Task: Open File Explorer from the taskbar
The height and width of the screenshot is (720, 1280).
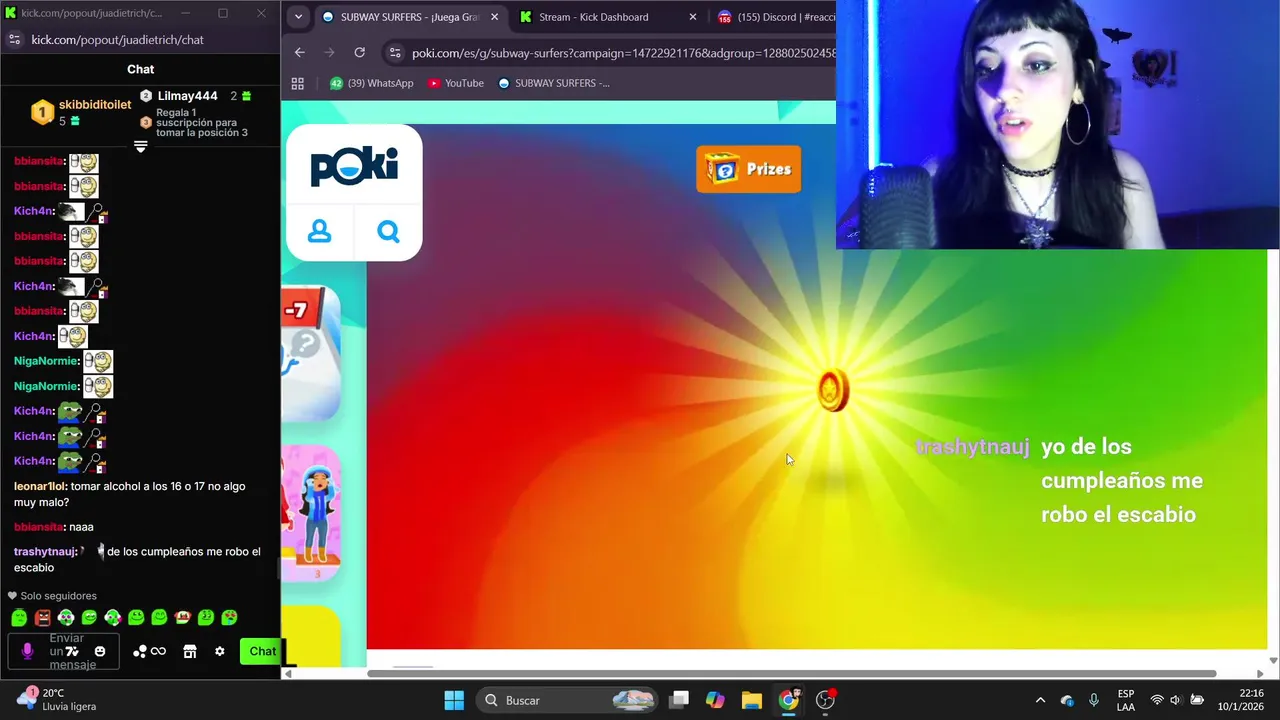Action: tap(752, 700)
